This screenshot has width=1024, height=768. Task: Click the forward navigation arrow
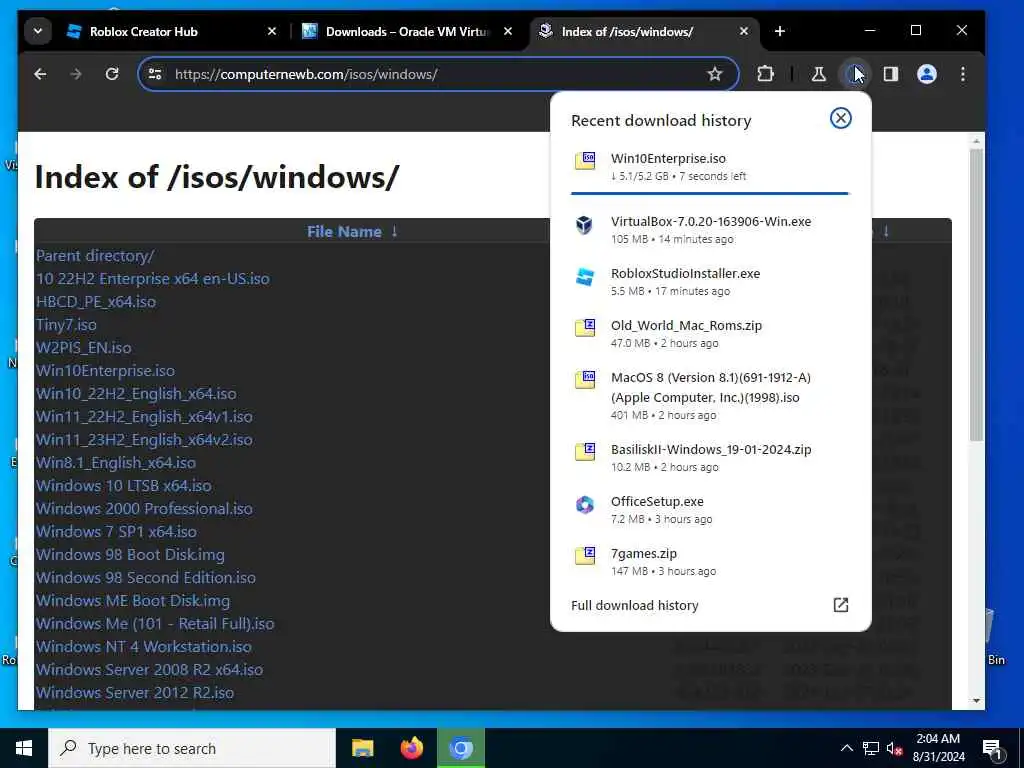coord(76,74)
